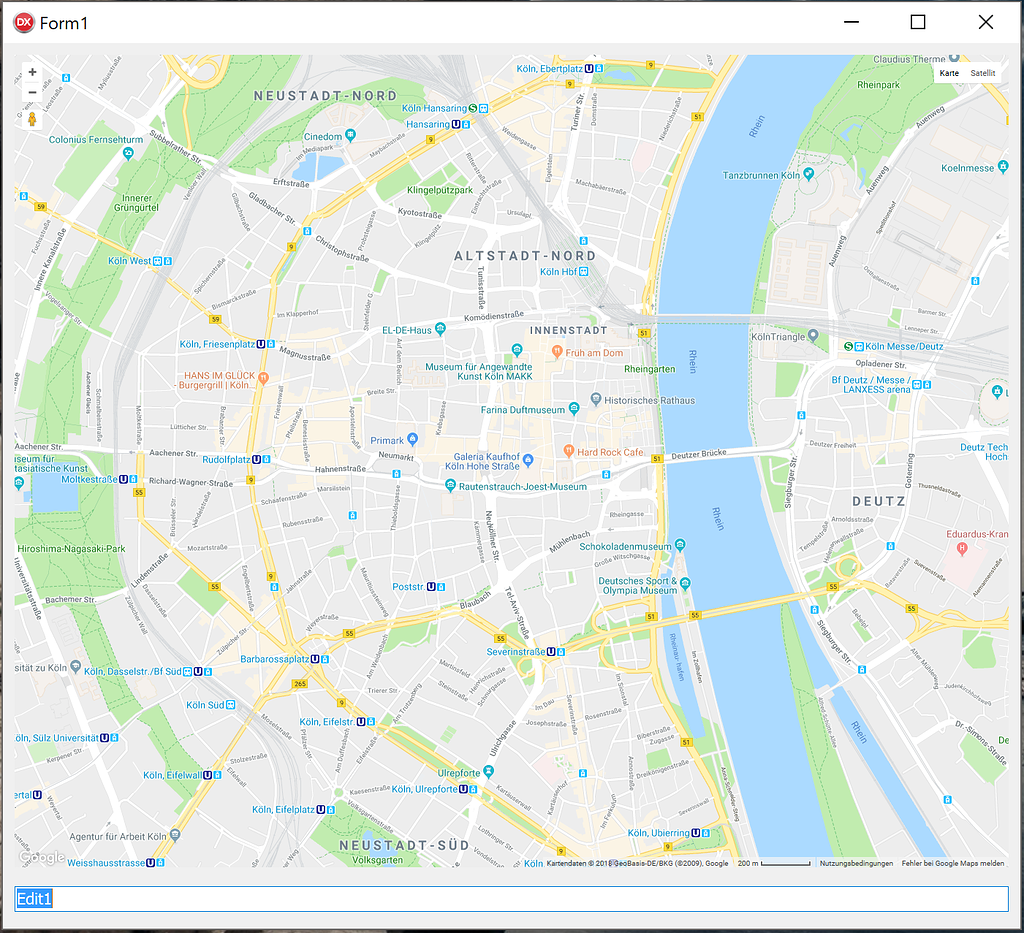This screenshot has width=1024, height=933.
Task: Zoom in using the plus icon
Action: pyautogui.click(x=31, y=71)
